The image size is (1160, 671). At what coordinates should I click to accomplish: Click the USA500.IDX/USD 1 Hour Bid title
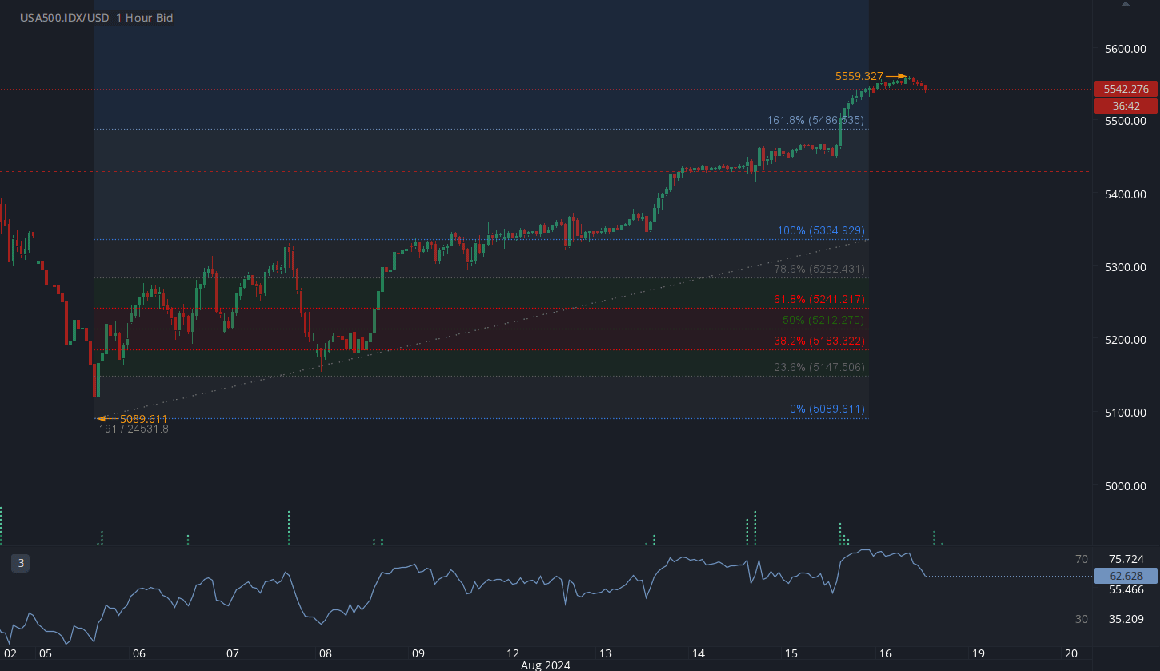(x=97, y=18)
